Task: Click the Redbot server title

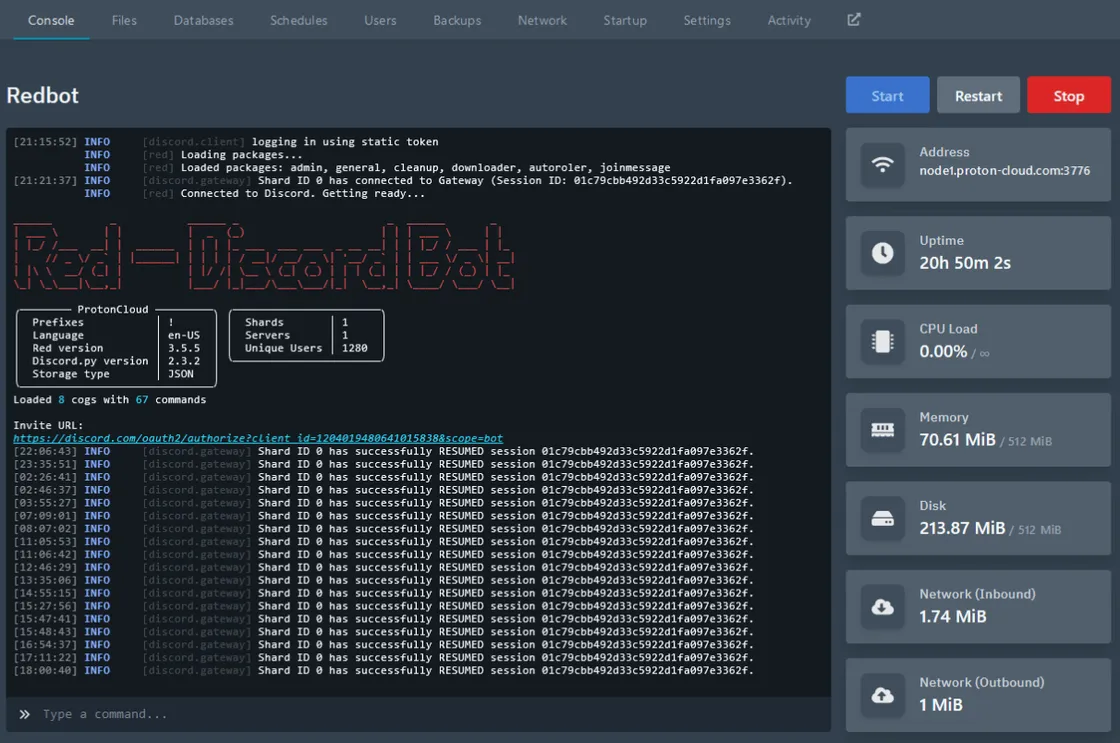Action: 43,95
